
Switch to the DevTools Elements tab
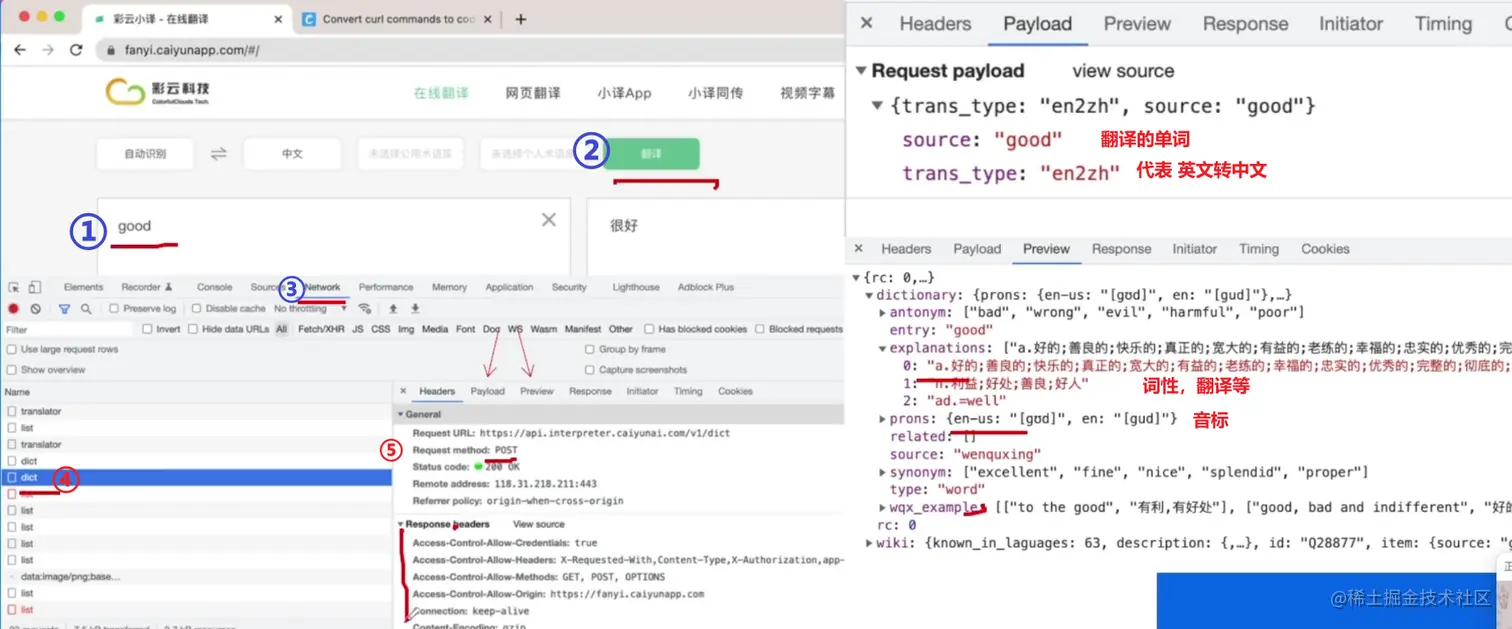(x=83, y=287)
